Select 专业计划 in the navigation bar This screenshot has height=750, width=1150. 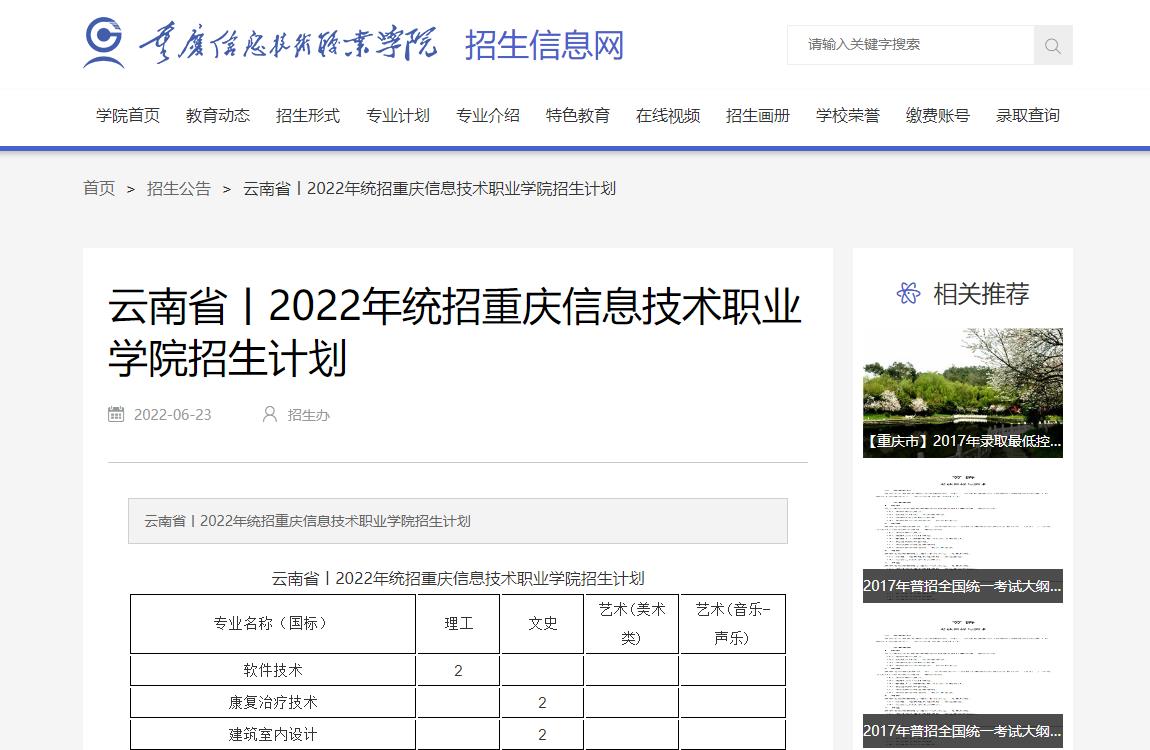[x=398, y=116]
